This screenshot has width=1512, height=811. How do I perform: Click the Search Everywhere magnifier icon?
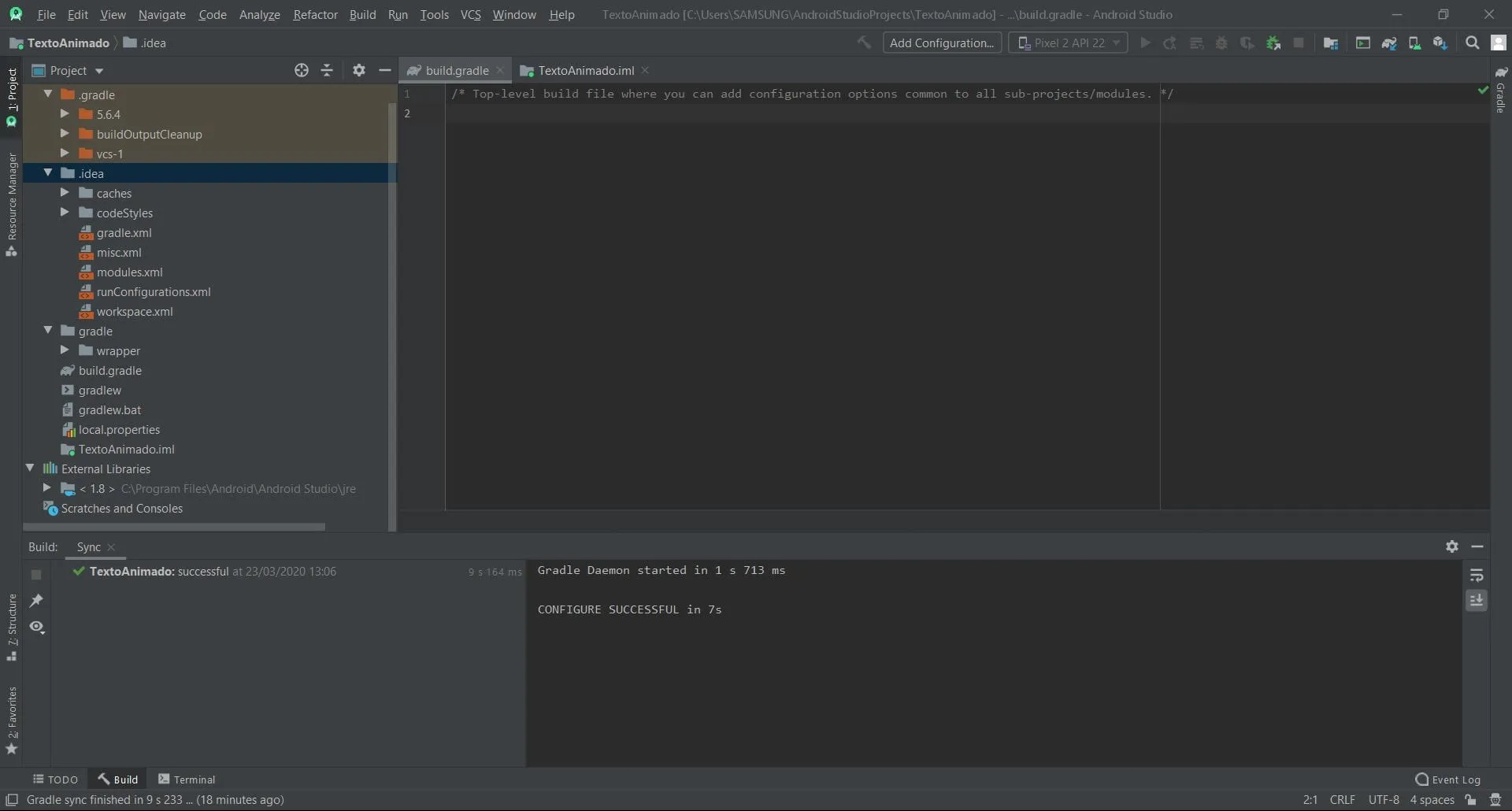point(1472,43)
